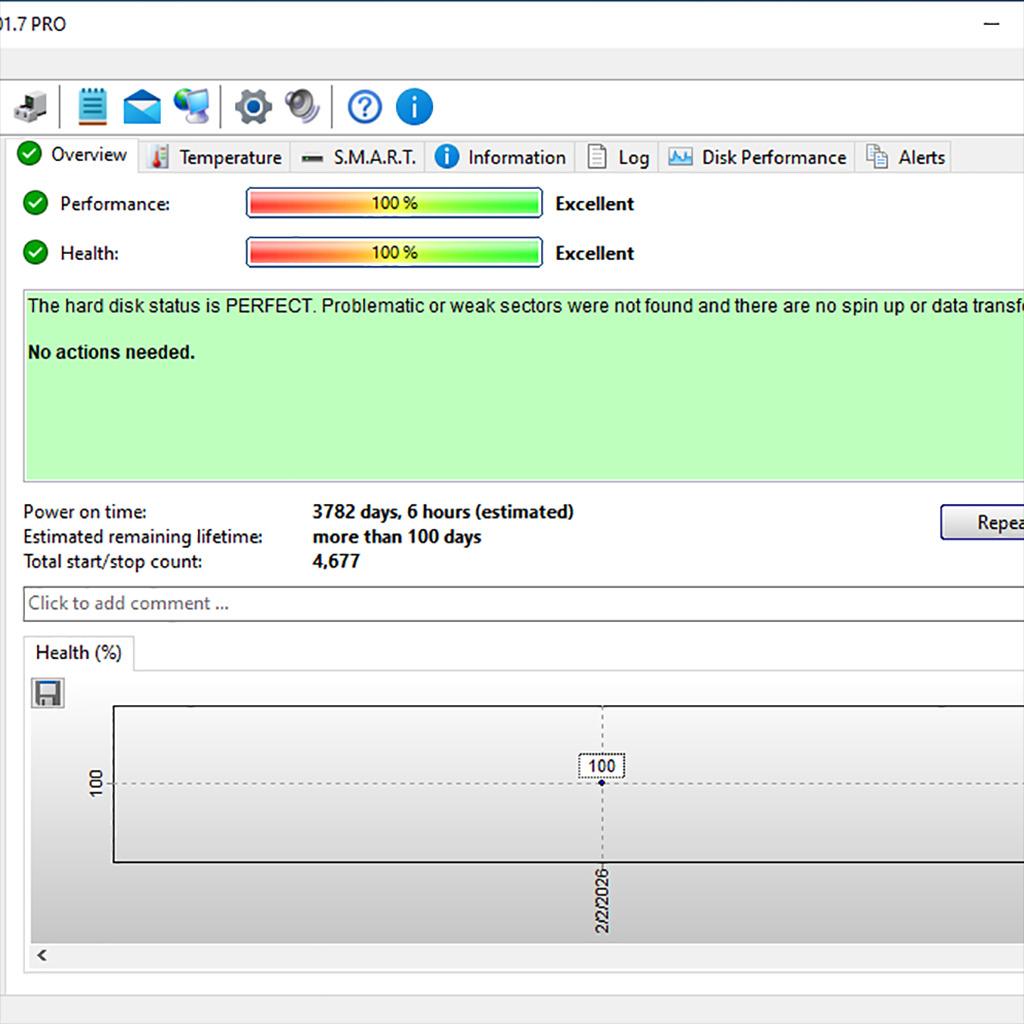1024x1024 pixels.
Task: Click the Health 100% status bar
Action: pos(394,253)
